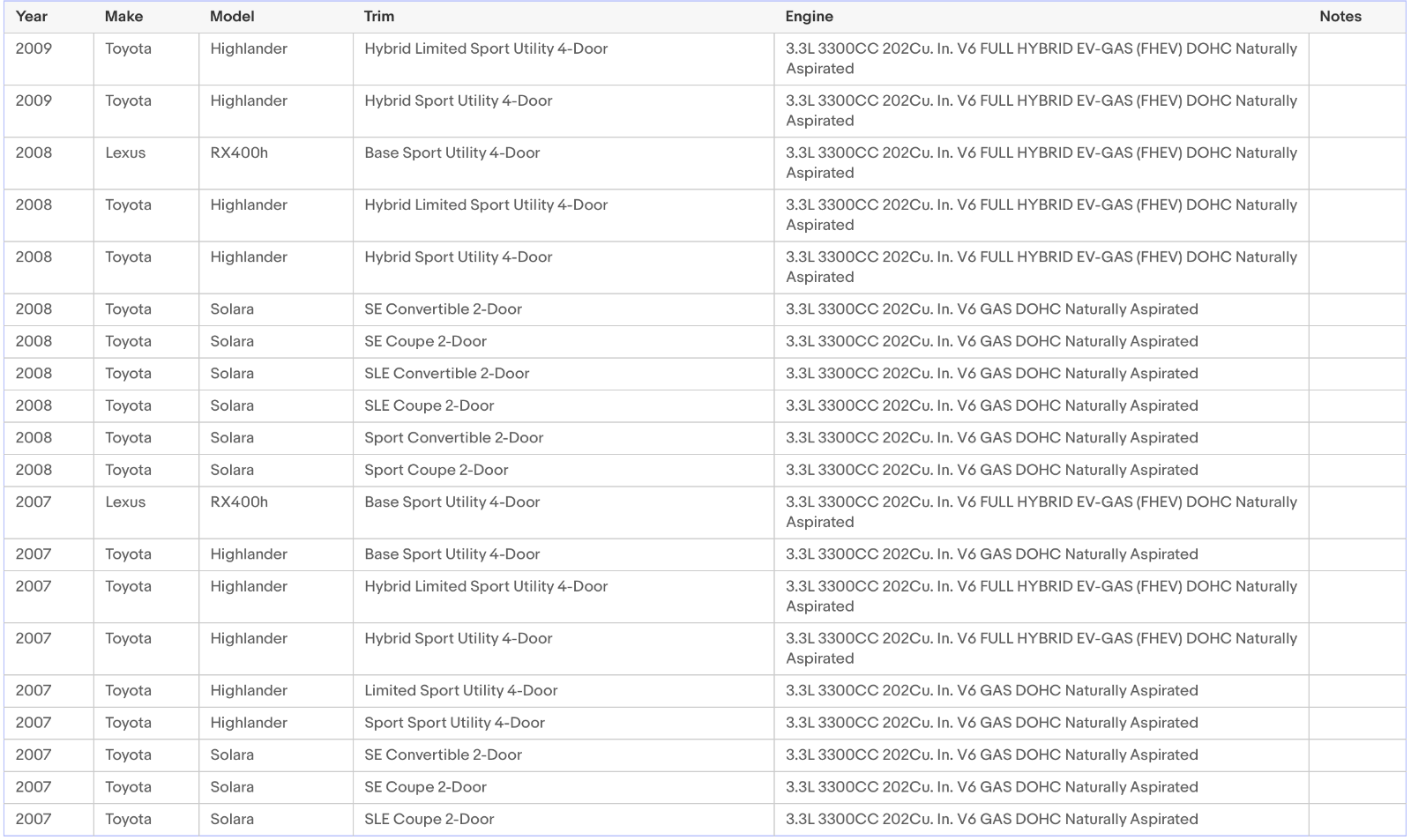Click '2008' year in the SE Coupe row

click(34, 341)
